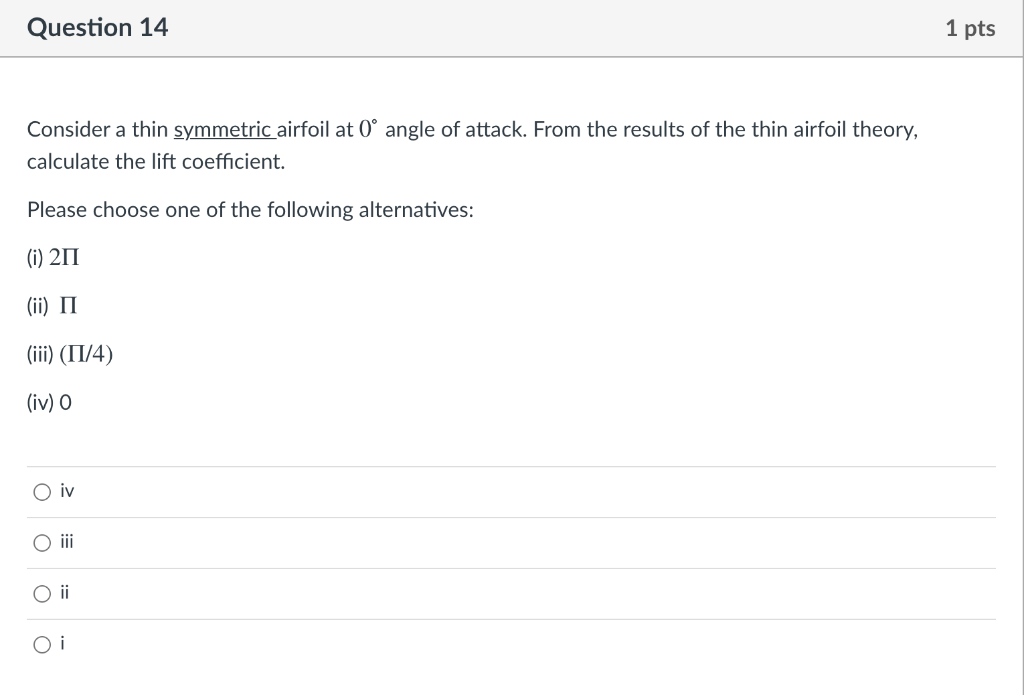Click the 'iv' answer label text
The height and width of the screenshot is (695, 1024).
[67, 491]
